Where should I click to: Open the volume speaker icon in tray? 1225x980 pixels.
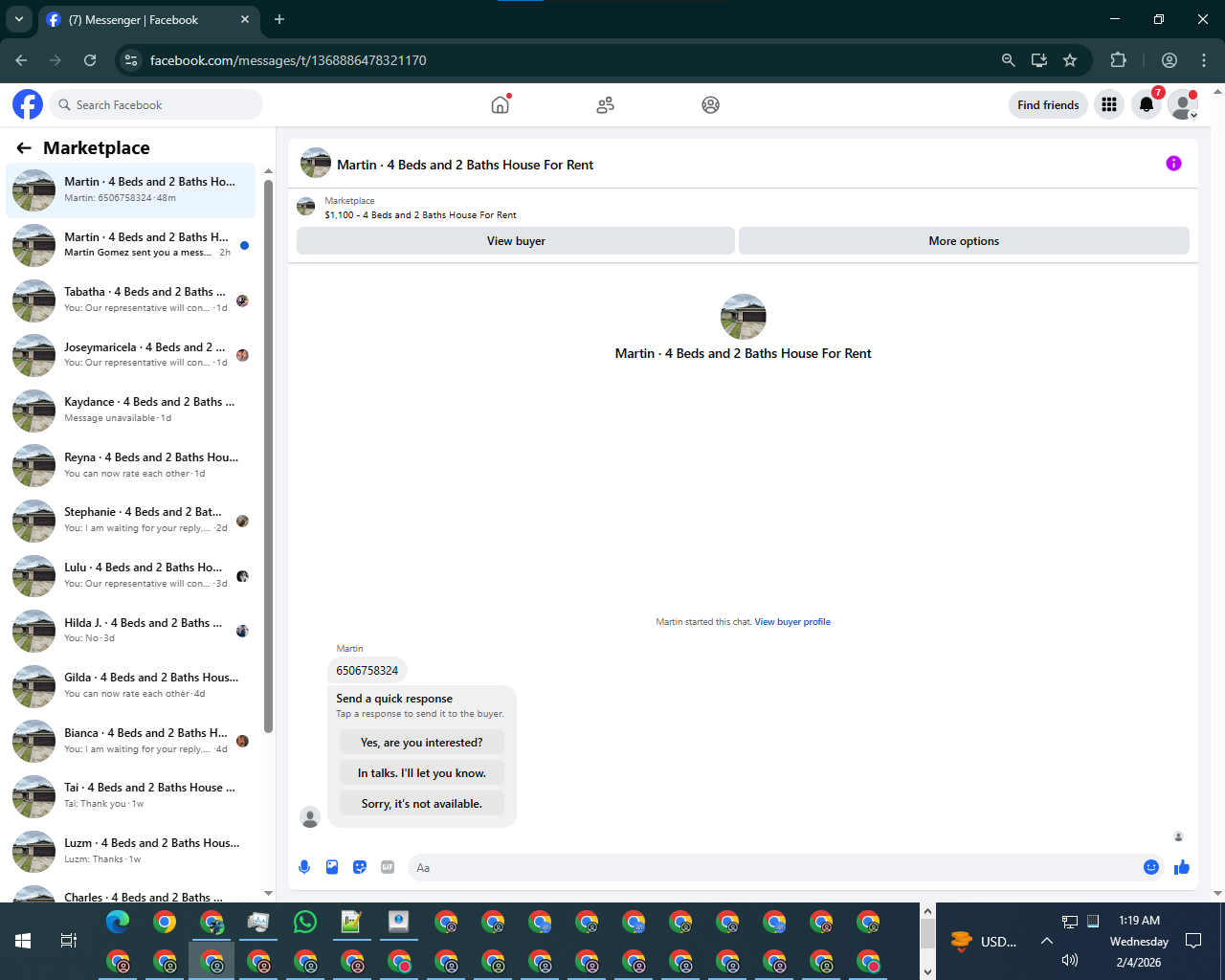(x=1070, y=960)
